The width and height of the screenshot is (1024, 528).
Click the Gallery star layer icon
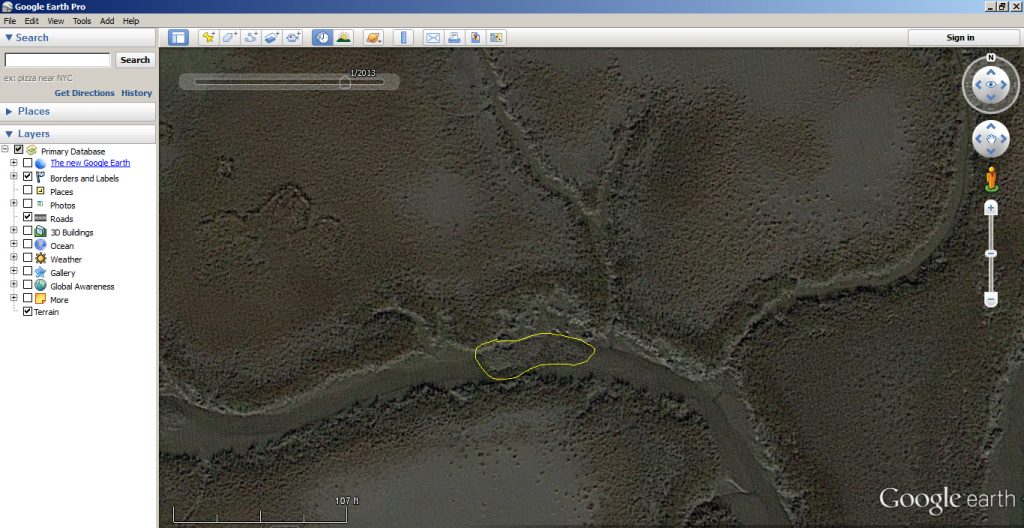click(40, 272)
